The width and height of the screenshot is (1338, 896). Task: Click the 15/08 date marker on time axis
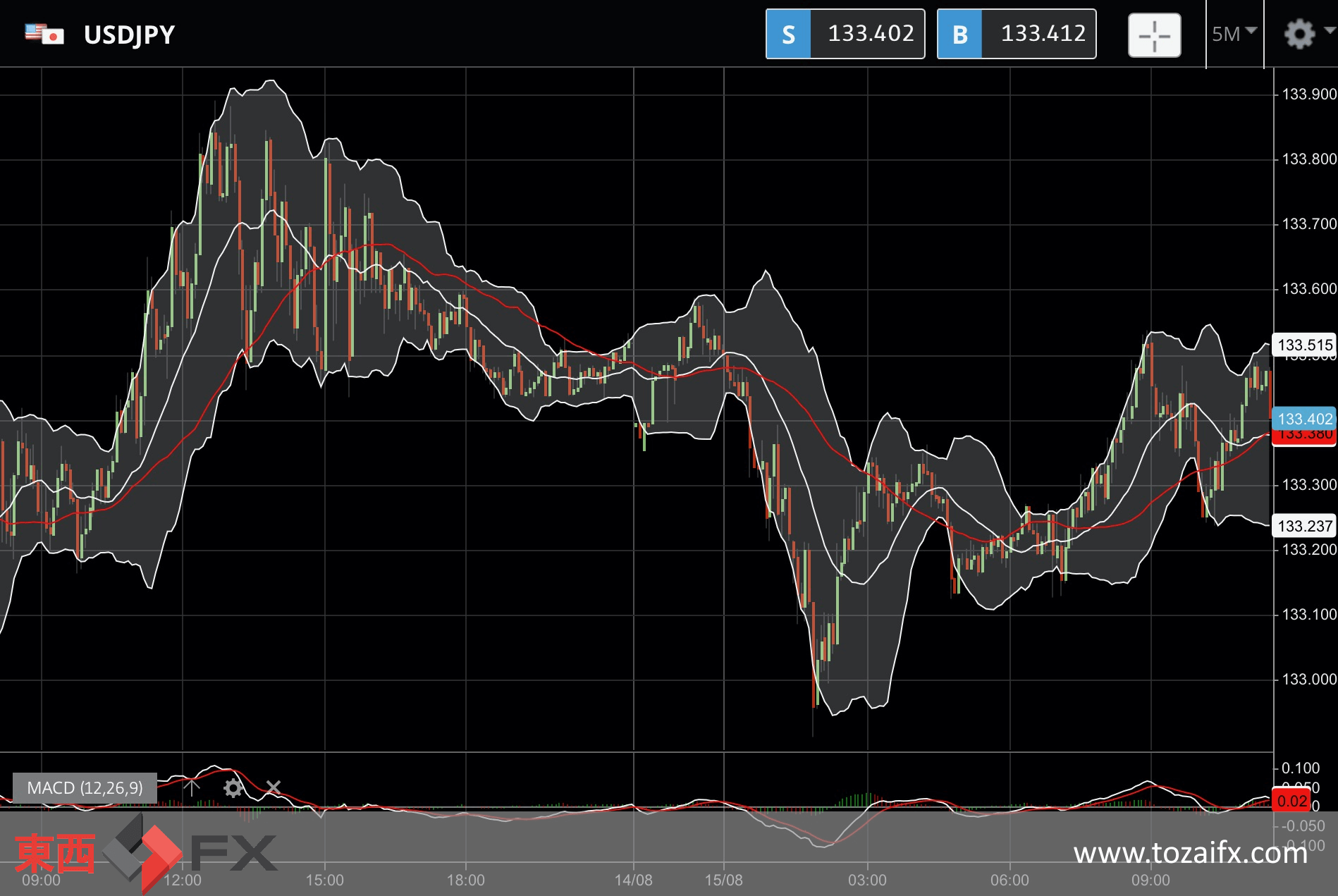tap(724, 880)
